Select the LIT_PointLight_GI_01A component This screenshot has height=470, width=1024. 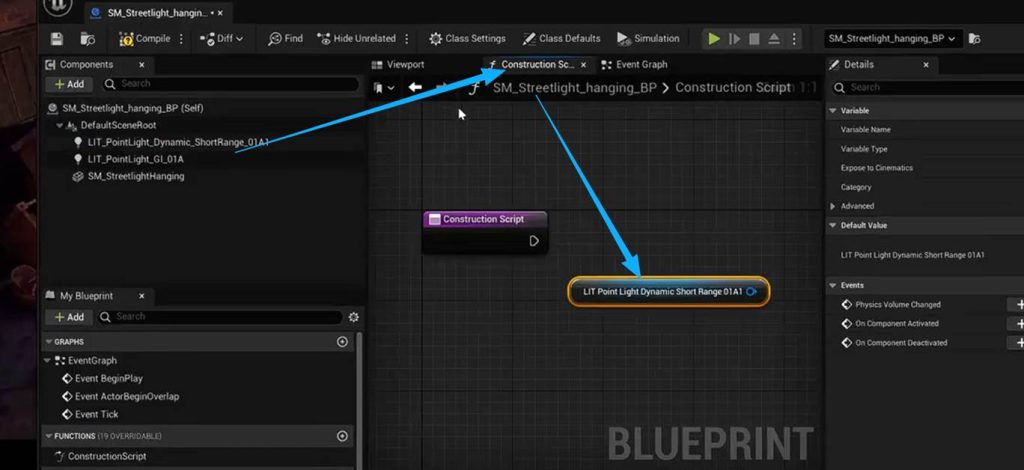pyautogui.click(x=135, y=159)
